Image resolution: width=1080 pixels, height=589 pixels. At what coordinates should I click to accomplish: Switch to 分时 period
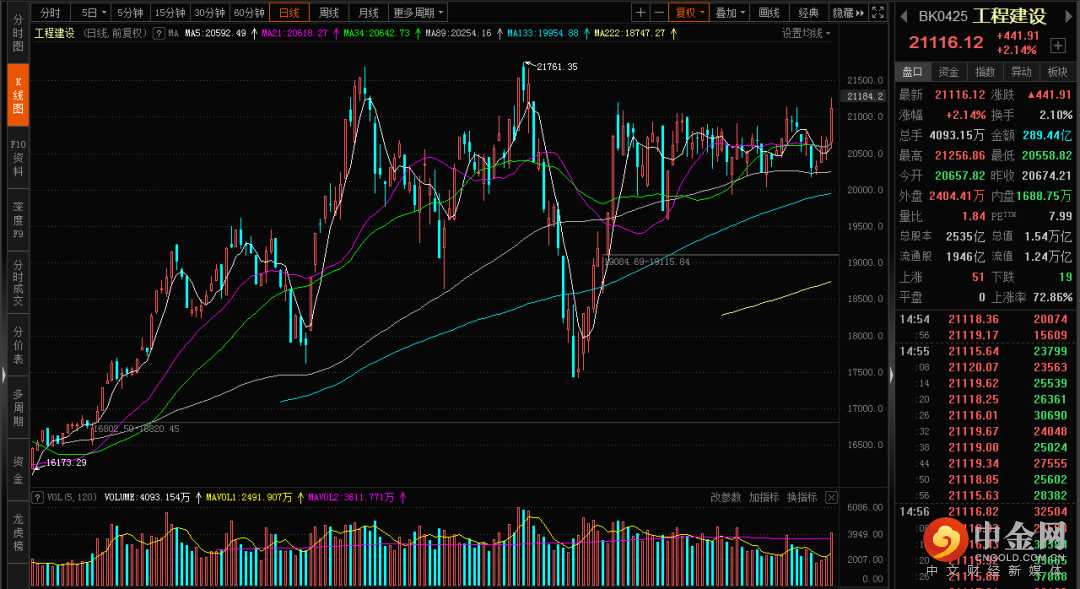click(50, 12)
